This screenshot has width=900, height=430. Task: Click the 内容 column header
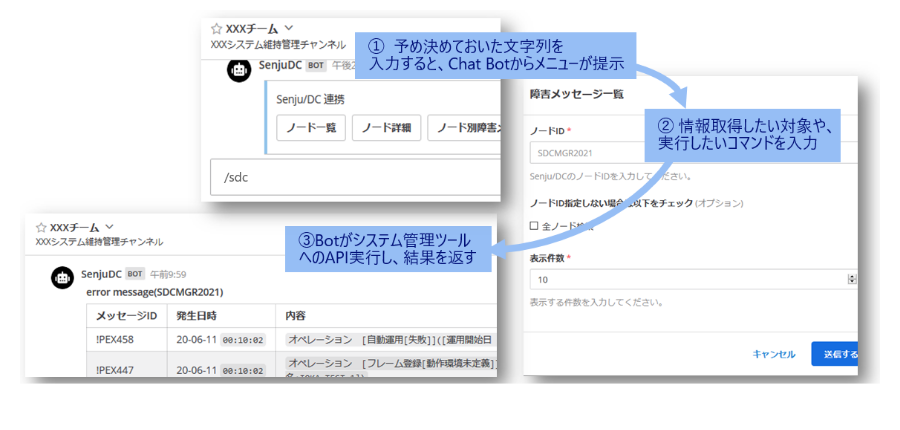tap(386, 316)
